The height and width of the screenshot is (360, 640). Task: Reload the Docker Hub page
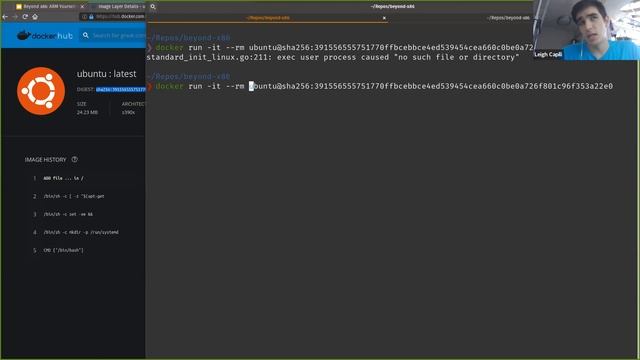(x=25, y=17)
